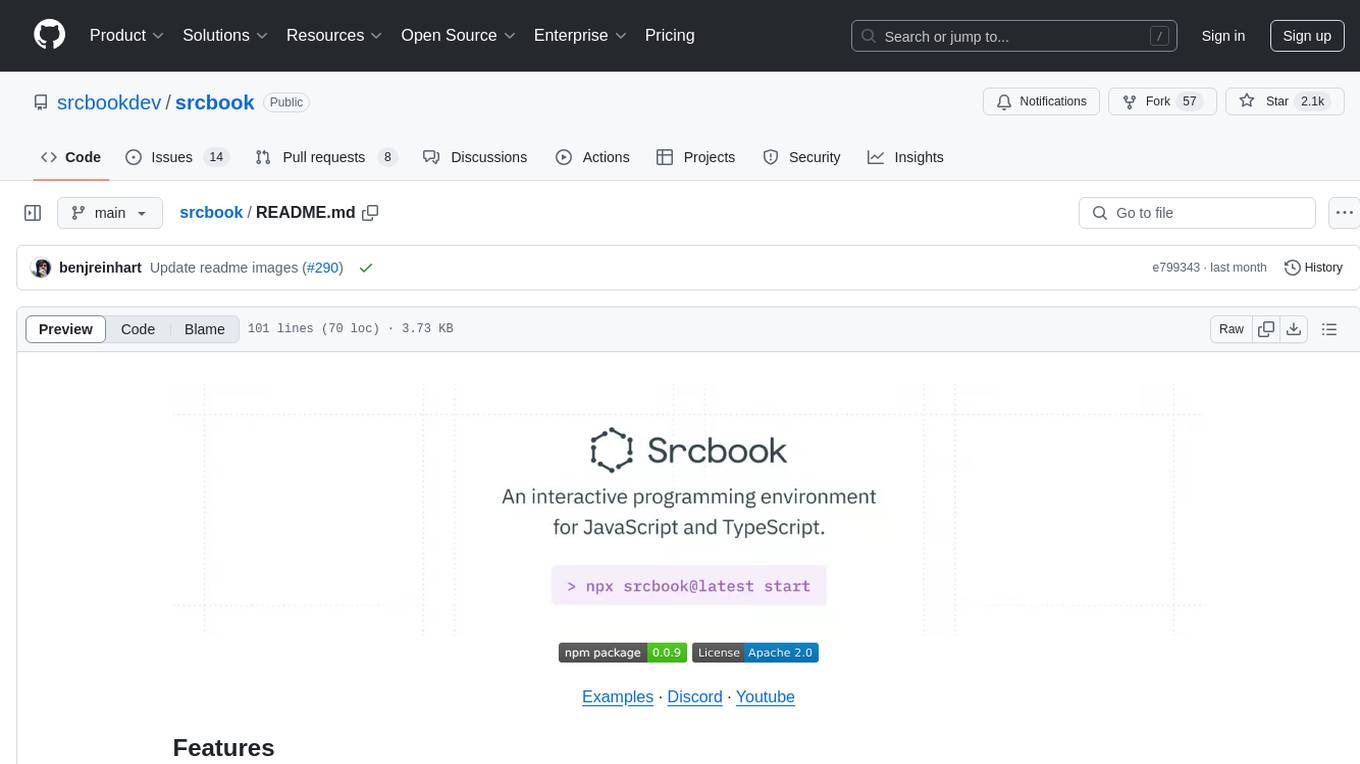The height and width of the screenshot is (764, 1360).
Task: Open the Raw file view
Action: click(x=1232, y=329)
